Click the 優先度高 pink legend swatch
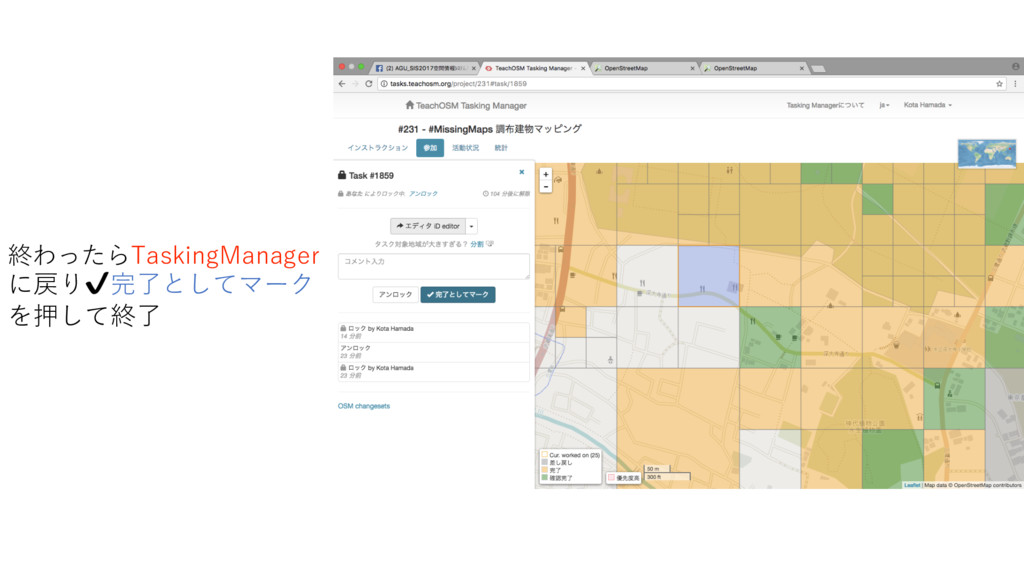The image size is (1024, 576). (611, 477)
